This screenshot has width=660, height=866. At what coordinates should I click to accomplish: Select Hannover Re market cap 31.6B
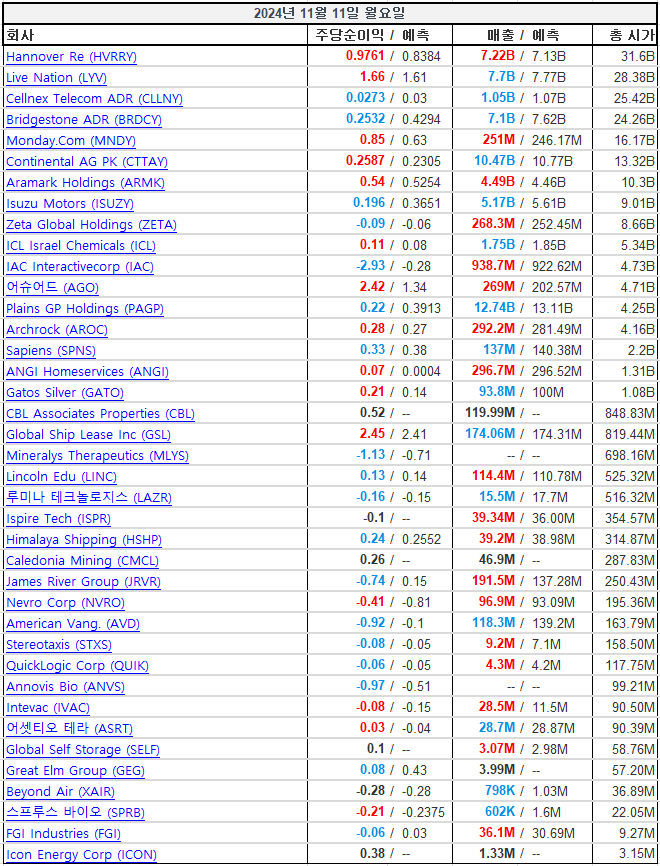click(x=638, y=56)
